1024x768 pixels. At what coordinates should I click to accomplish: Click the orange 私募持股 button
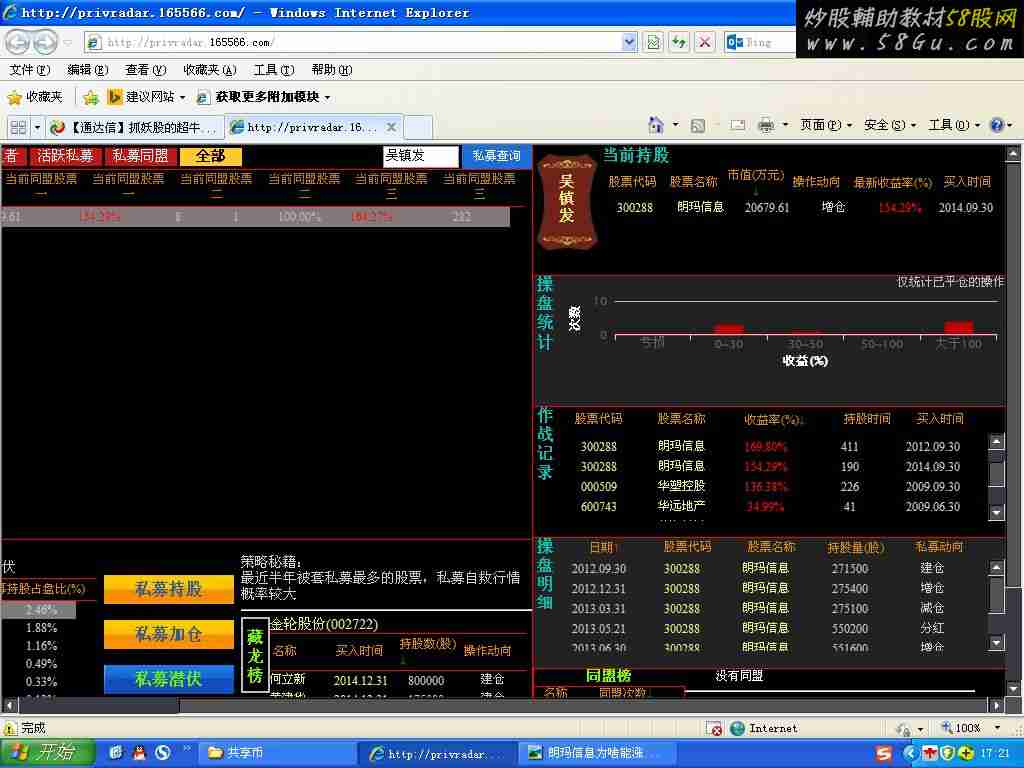coord(168,589)
